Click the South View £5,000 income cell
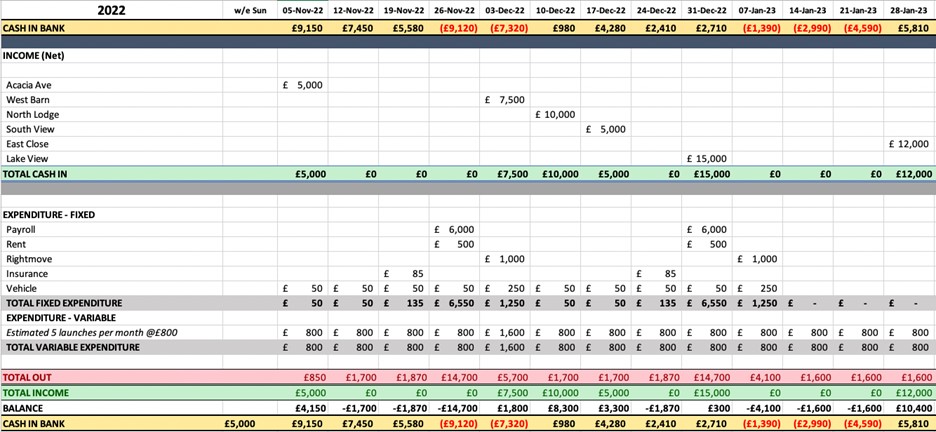936x432 pixels. [605, 129]
